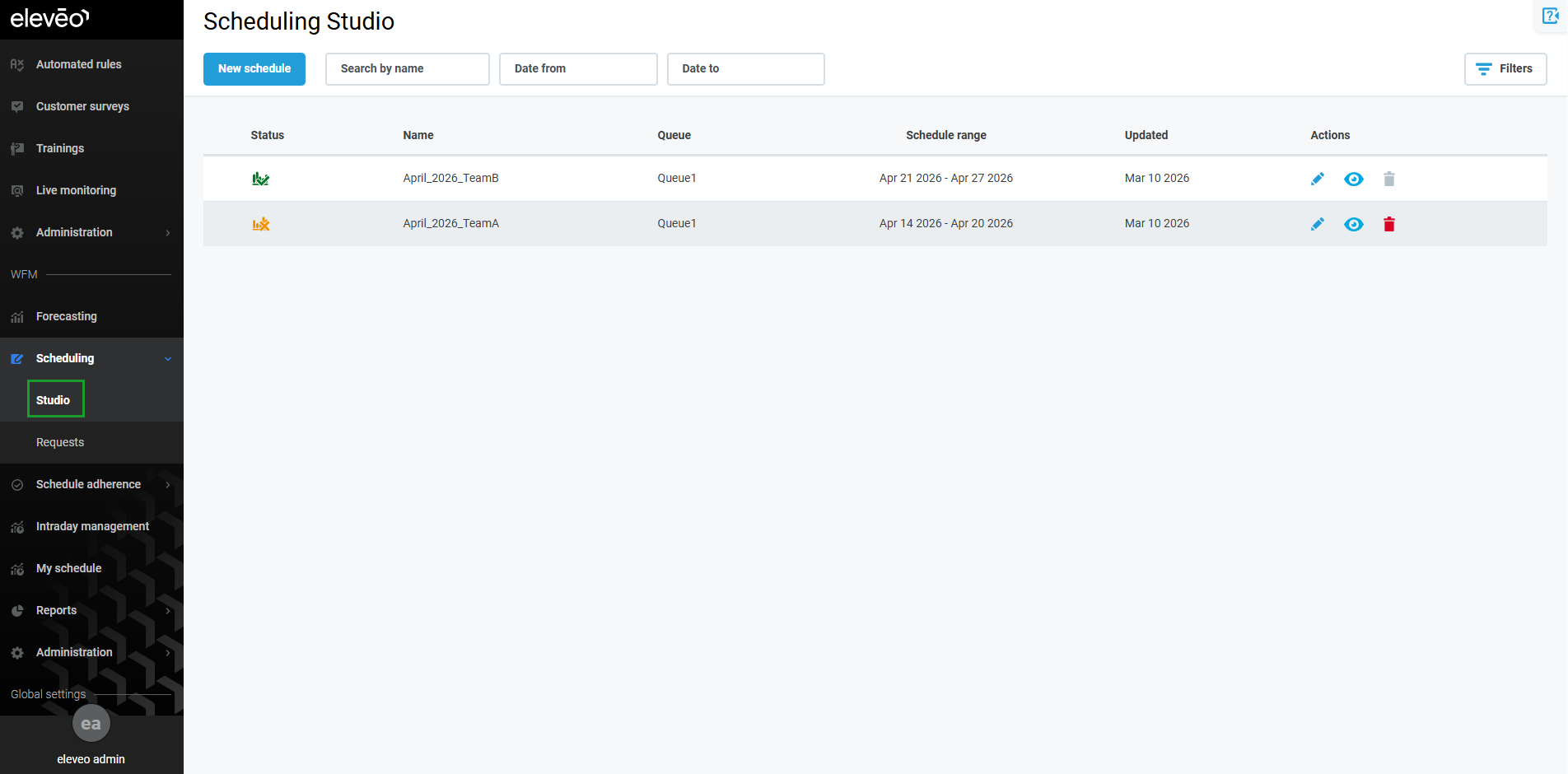
Task: Edit the April_2026_TeamA schedule with pencil
Action: point(1318,224)
